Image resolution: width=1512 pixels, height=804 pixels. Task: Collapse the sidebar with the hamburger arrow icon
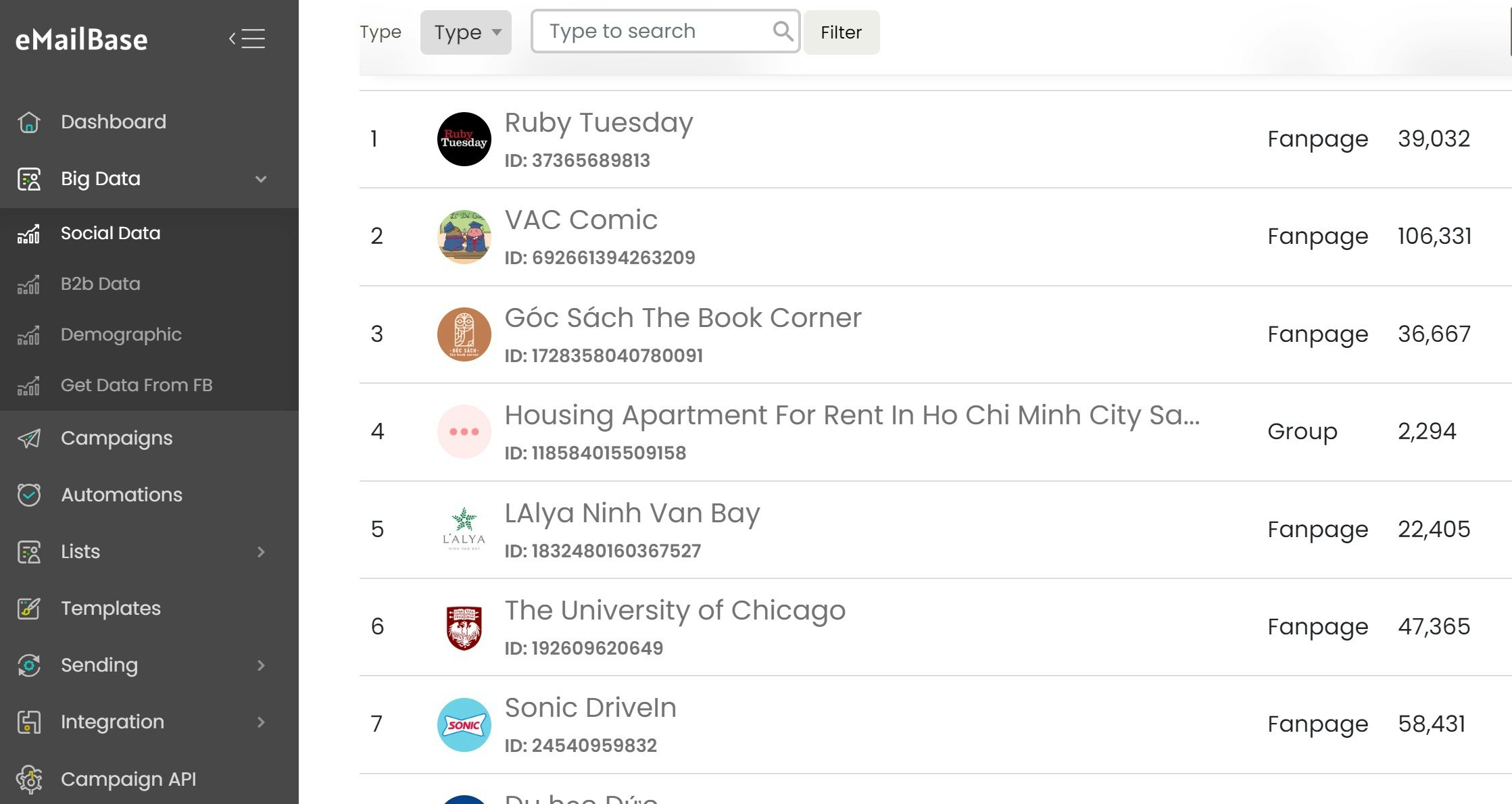(x=247, y=39)
